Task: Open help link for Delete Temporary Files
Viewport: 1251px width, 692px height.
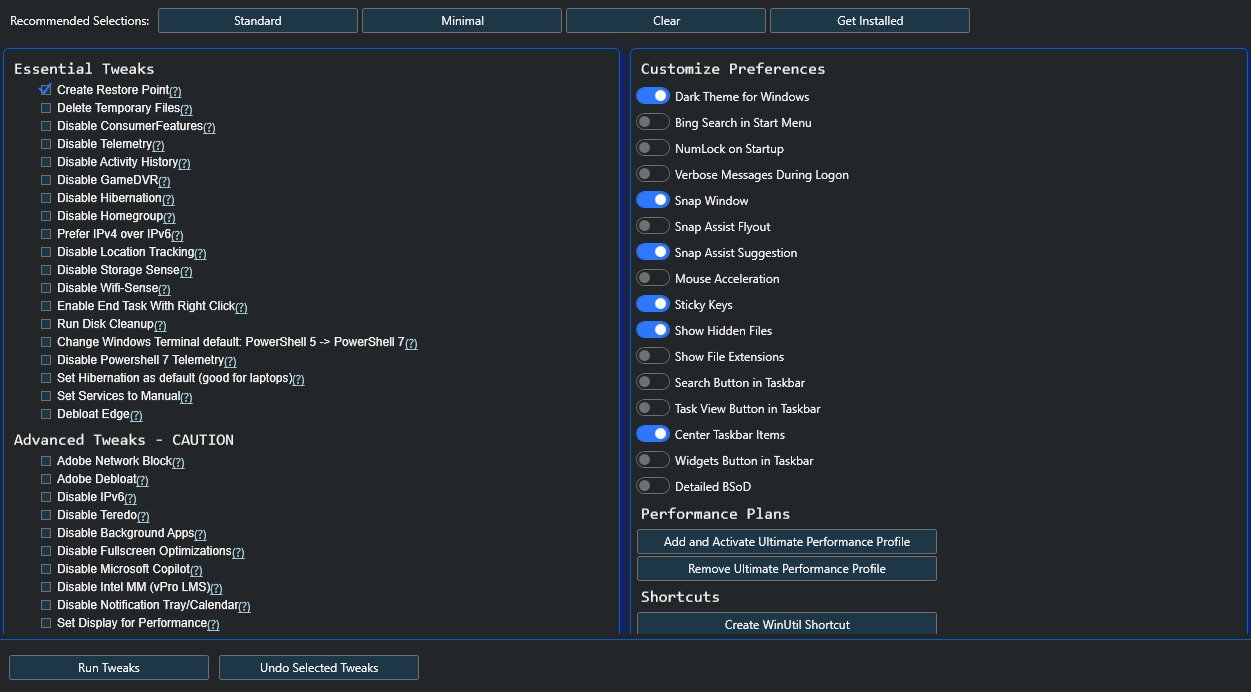Action: (186, 109)
